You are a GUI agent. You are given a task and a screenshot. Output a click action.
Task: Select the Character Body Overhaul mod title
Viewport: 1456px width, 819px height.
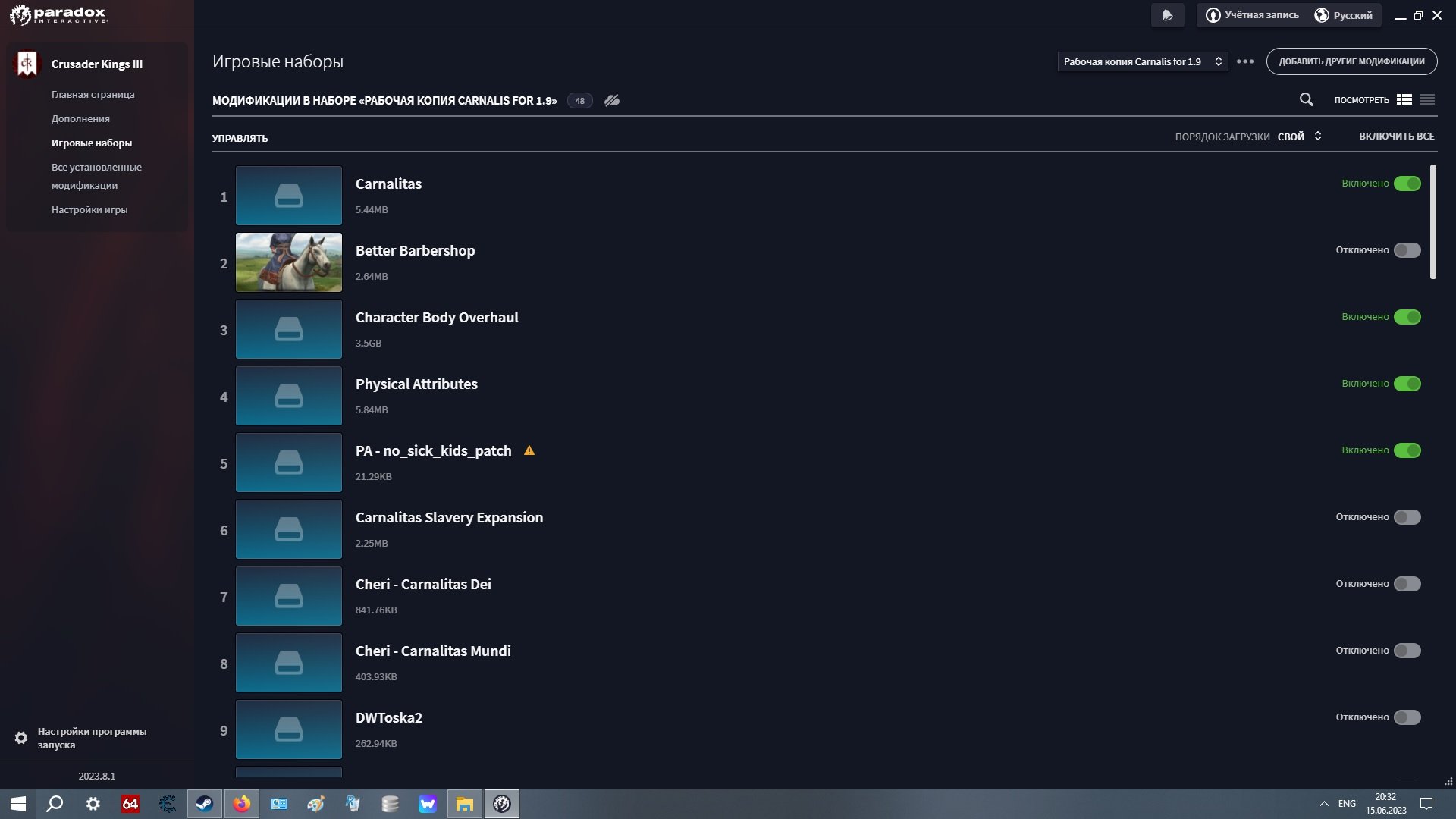(x=437, y=317)
